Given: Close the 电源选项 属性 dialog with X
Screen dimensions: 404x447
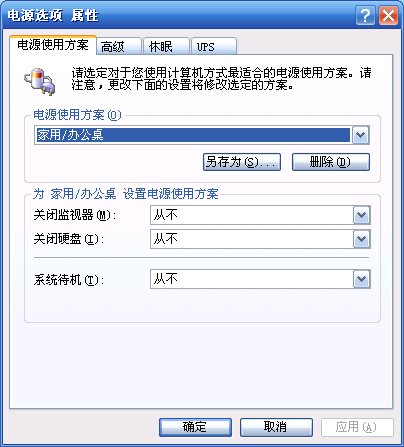Looking at the screenshot, I should [388, 15].
